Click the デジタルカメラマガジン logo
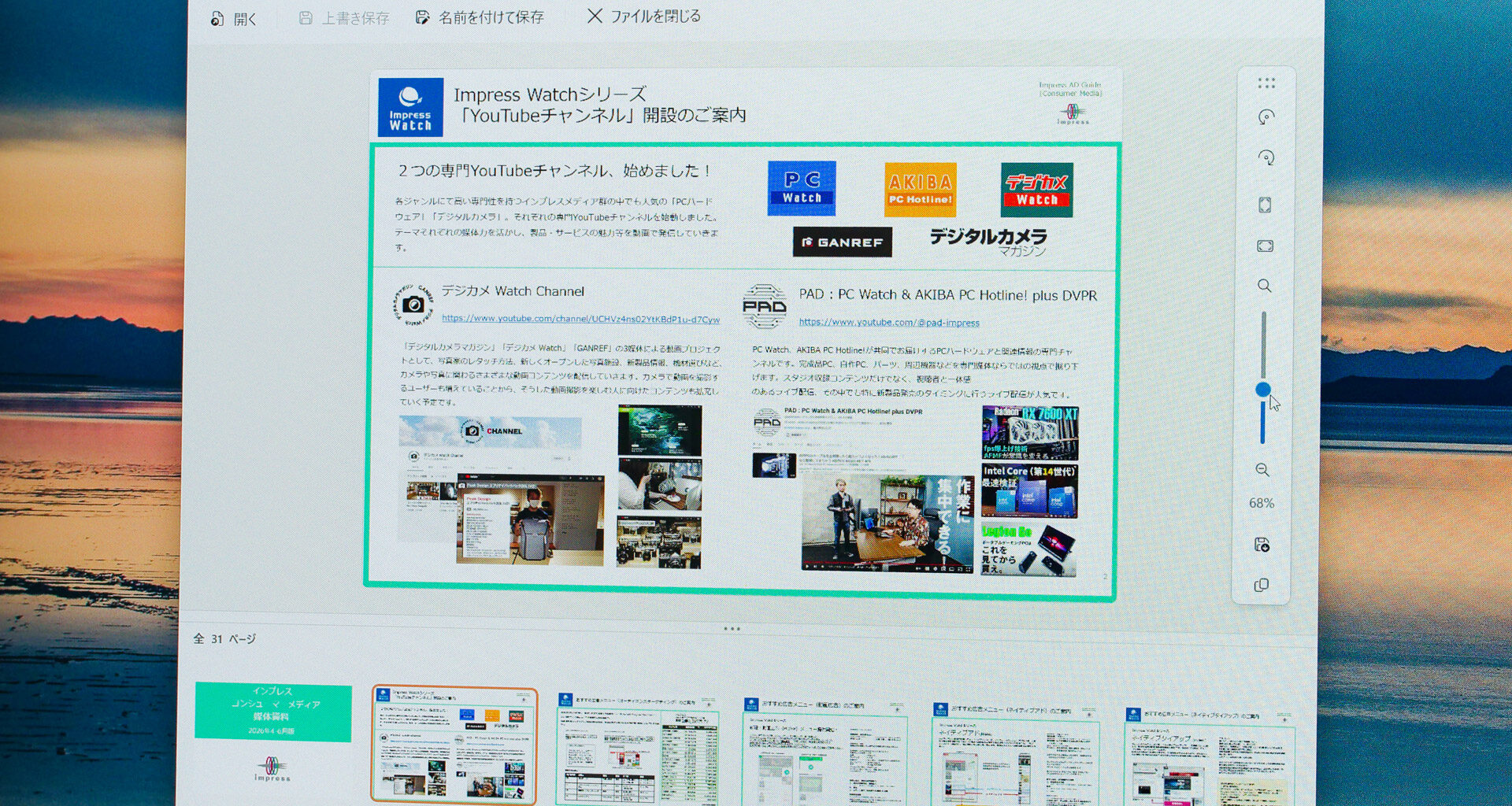 coord(988,242)
